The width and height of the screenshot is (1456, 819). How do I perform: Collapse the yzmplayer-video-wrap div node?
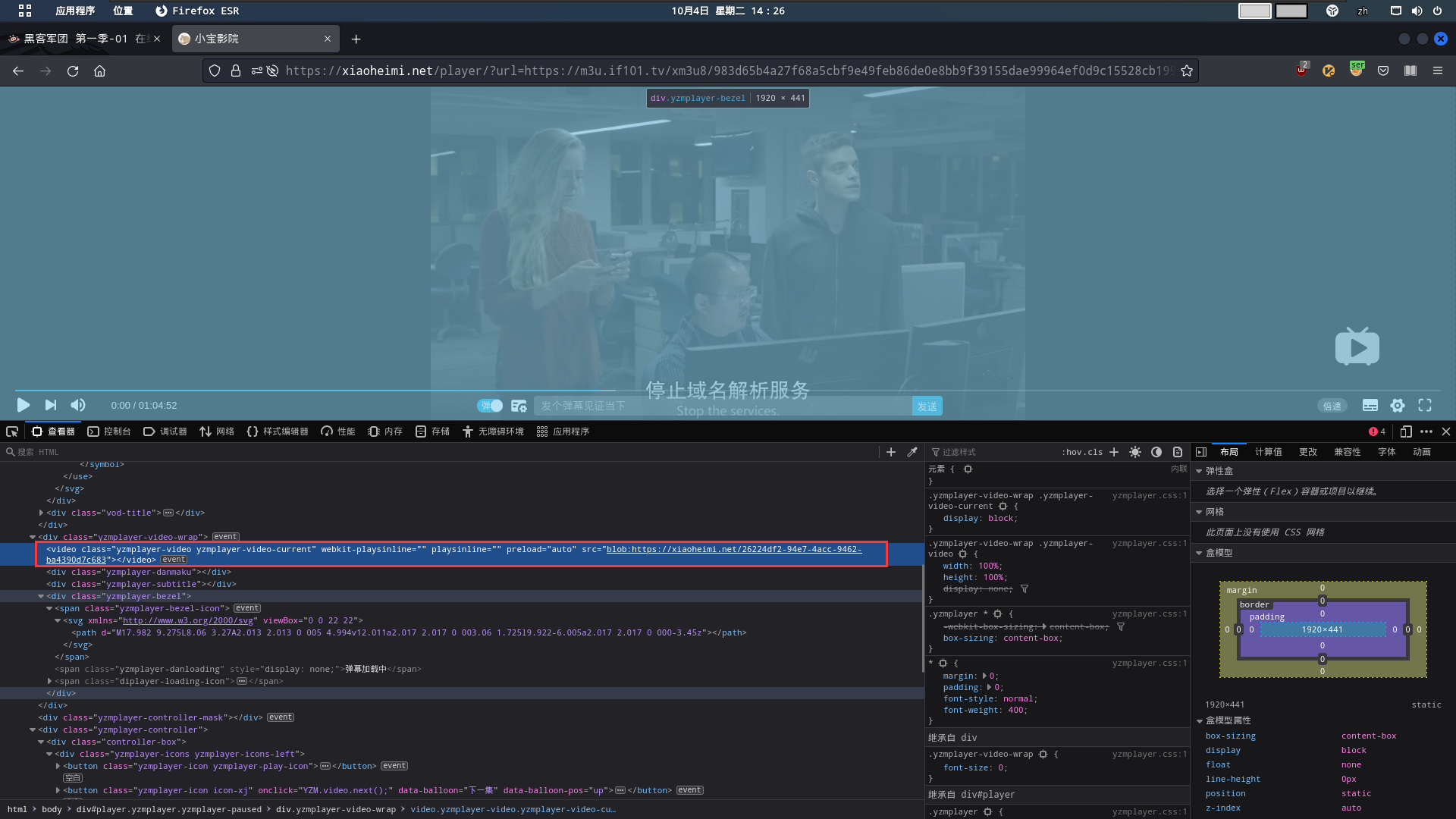33,537
